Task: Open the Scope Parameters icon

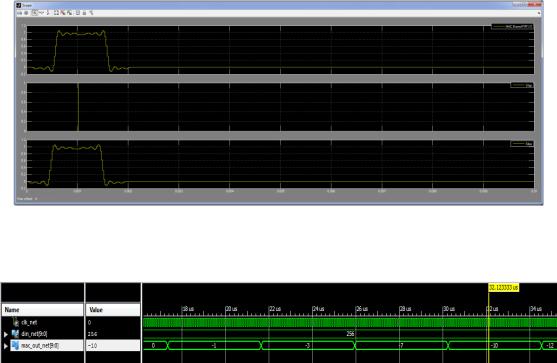Action: point(26,13)
